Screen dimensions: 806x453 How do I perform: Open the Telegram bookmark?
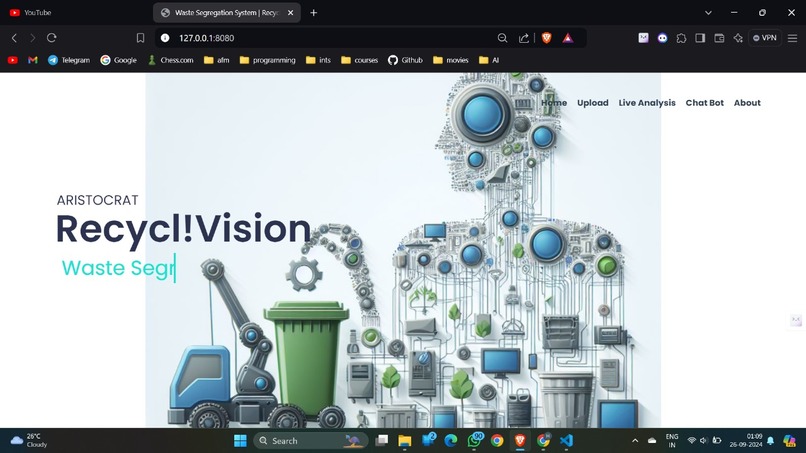coord(69,60)
